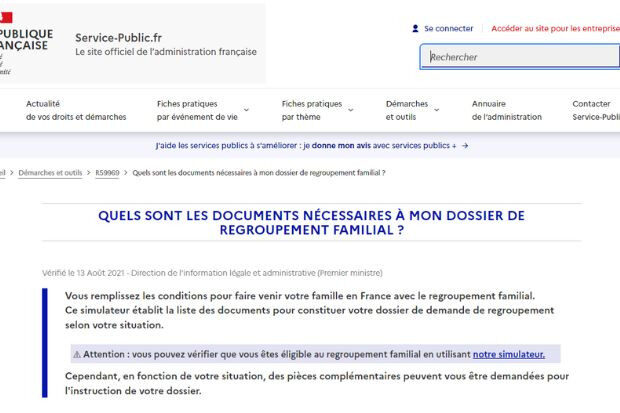Open Accéder au site pour les entreprises
The height and width of the screenshot is (413, 620).
click(x=556, y=28)
